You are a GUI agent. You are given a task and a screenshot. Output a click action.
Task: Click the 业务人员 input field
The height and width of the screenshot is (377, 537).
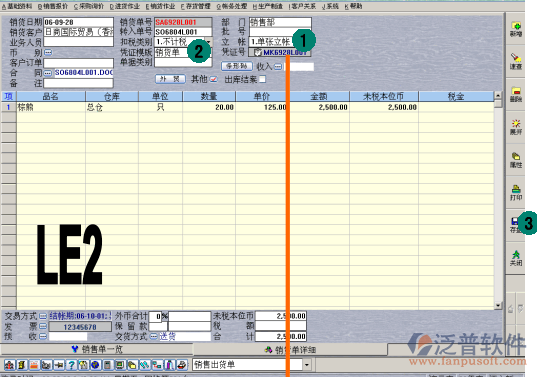(78, 42)
